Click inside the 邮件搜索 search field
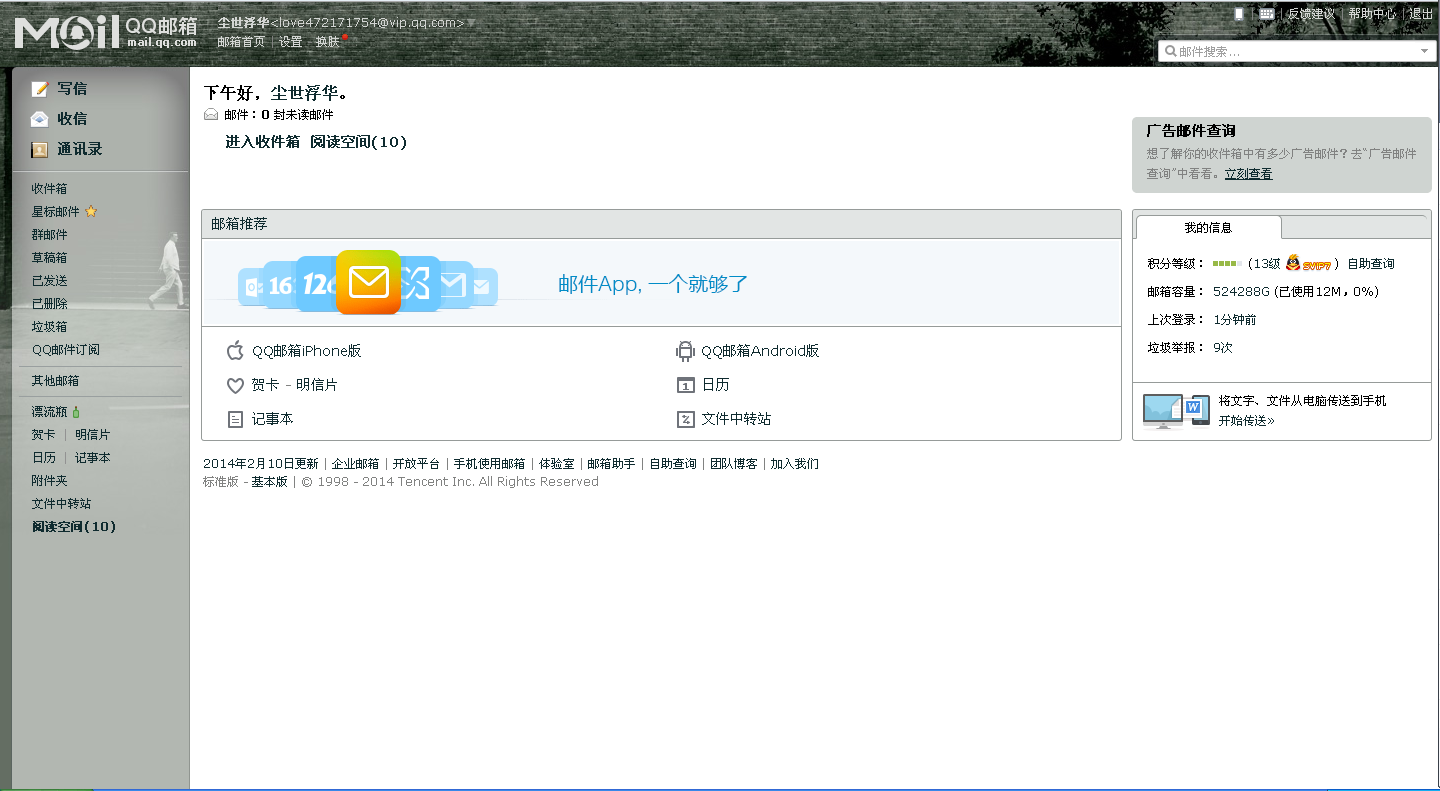The width and height of the screenshot is (1440, 791). pyautogui.click(x=1296, y=52)
